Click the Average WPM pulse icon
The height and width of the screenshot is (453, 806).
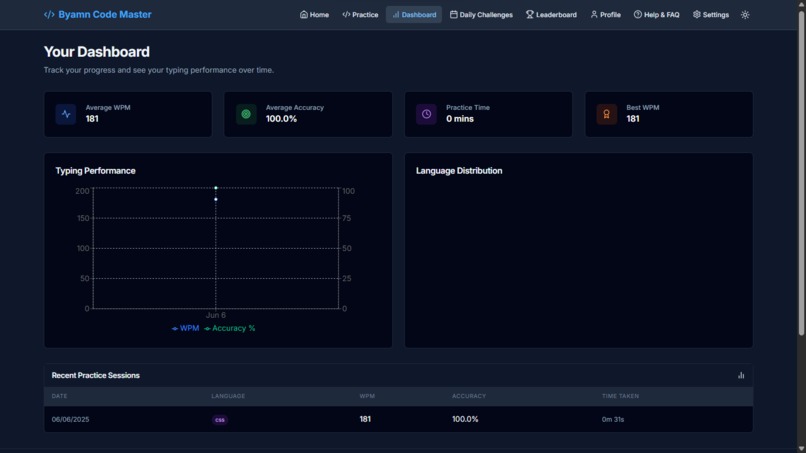click(x=66, y=114)
